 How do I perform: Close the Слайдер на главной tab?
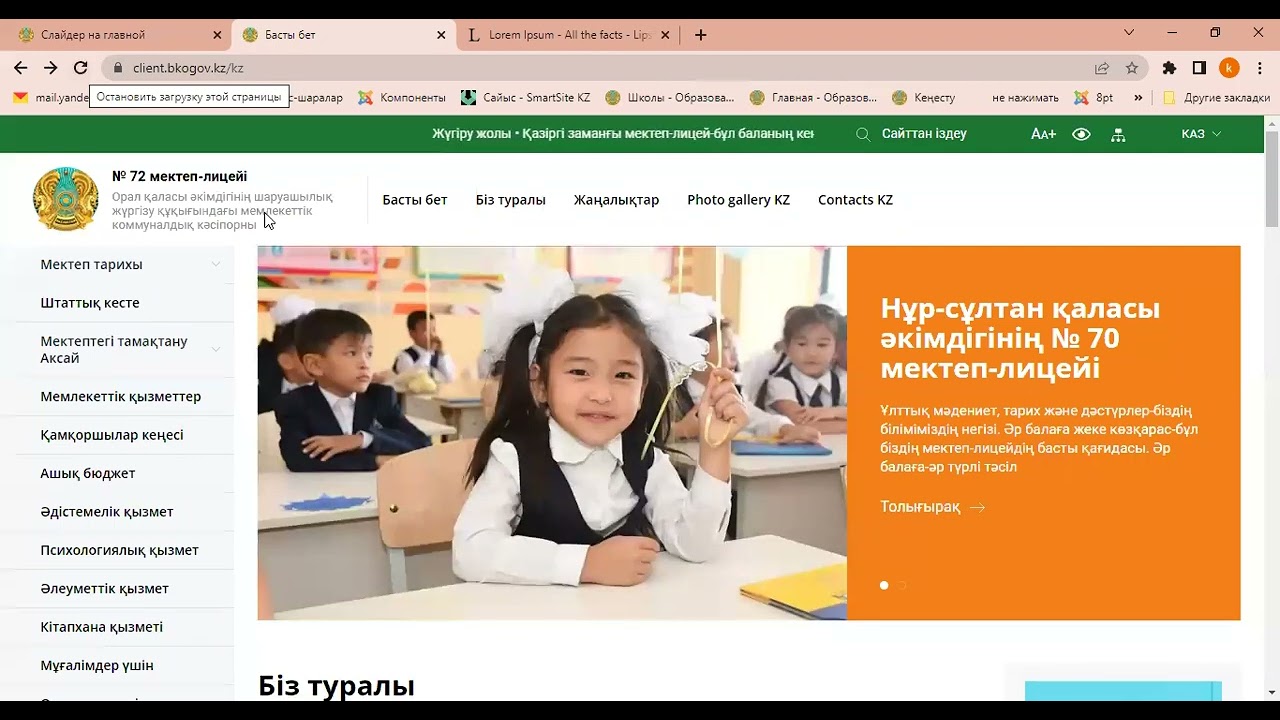point(217,35)
